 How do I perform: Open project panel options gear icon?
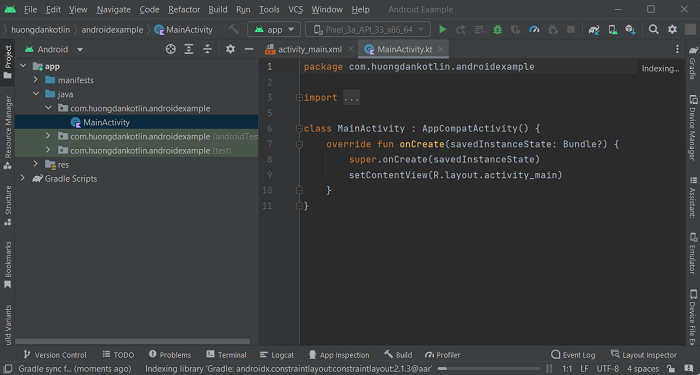coord(230,49)
